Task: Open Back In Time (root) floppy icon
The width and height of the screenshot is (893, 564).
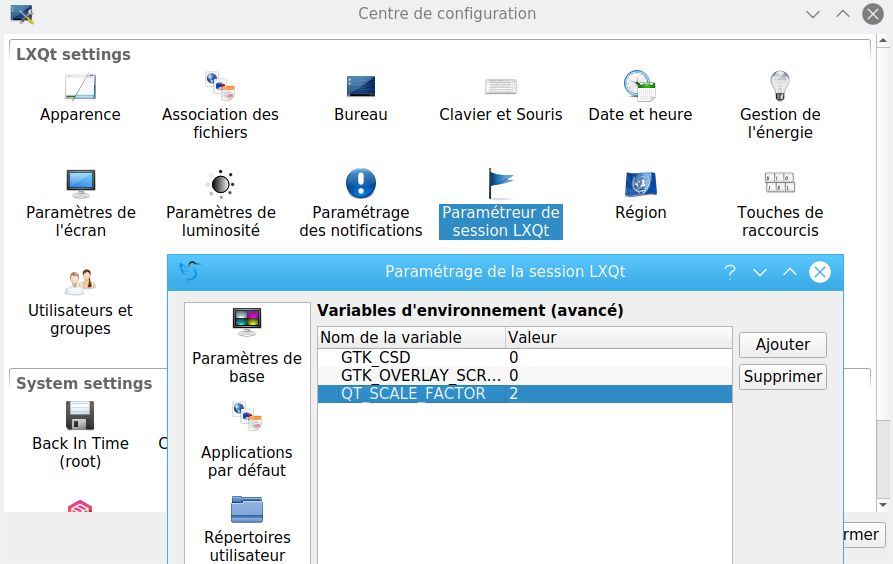Action: click(80, 415)
